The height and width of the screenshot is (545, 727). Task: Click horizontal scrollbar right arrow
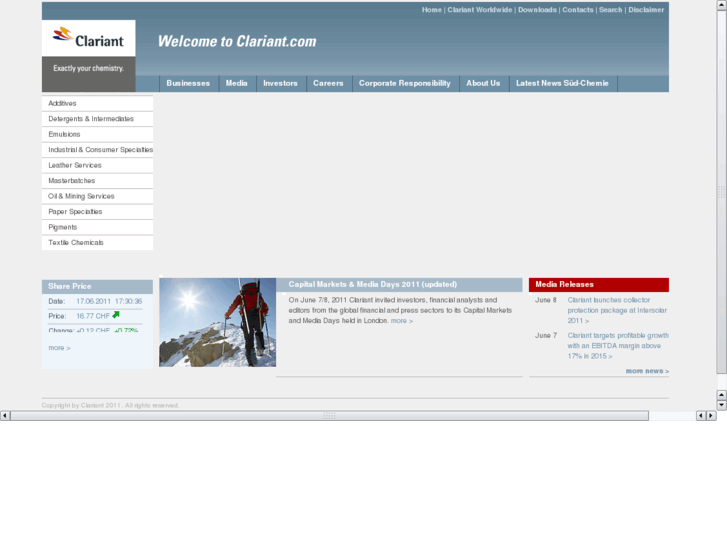tap(711, 416)
